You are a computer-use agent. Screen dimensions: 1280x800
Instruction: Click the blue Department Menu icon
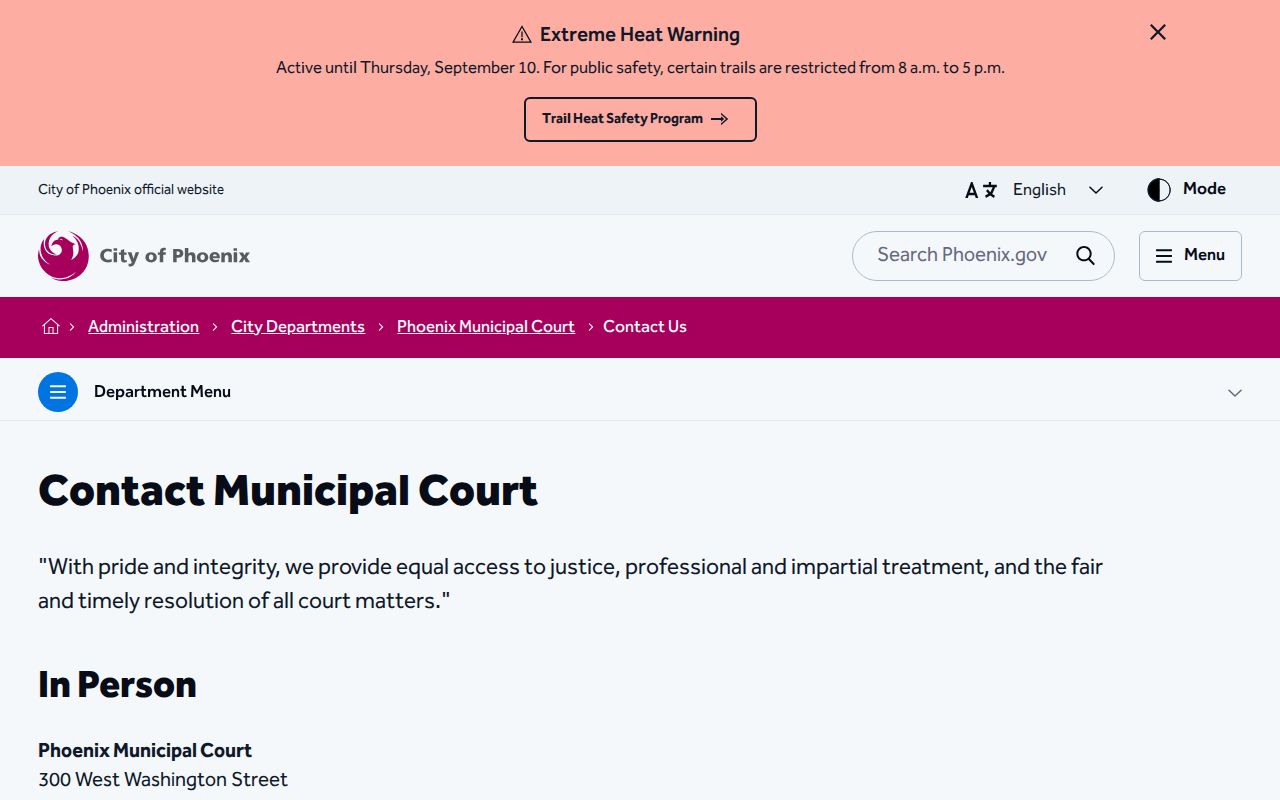(58, 392)
